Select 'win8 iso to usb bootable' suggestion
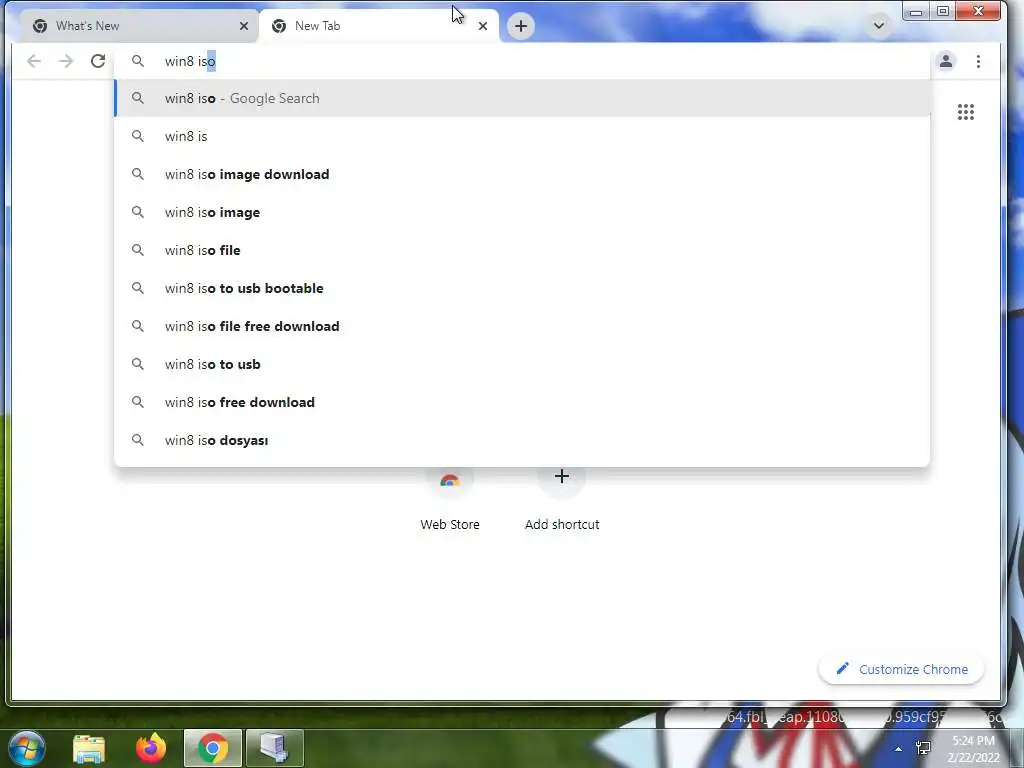1024x768 pixels. point(522,288)
